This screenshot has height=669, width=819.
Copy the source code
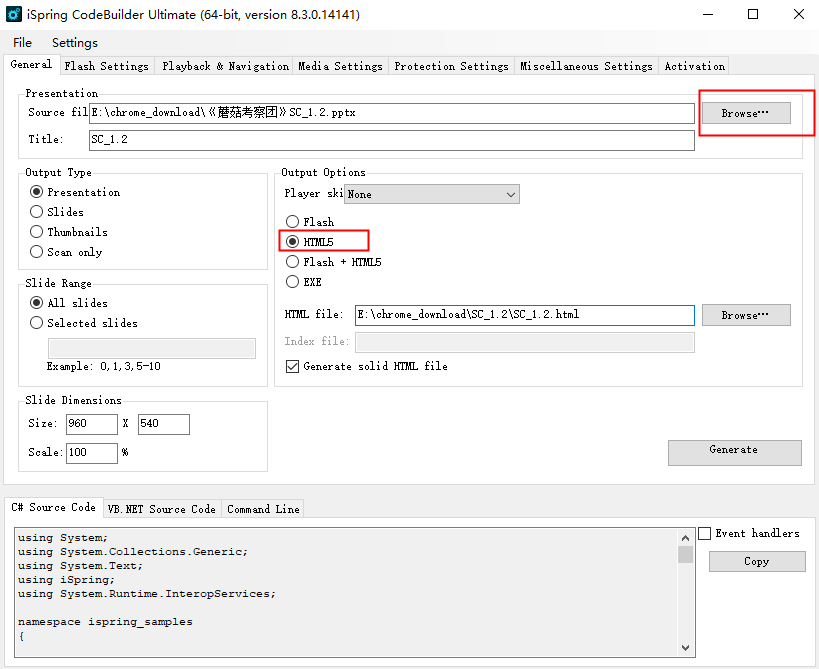[x=757, y=561]
